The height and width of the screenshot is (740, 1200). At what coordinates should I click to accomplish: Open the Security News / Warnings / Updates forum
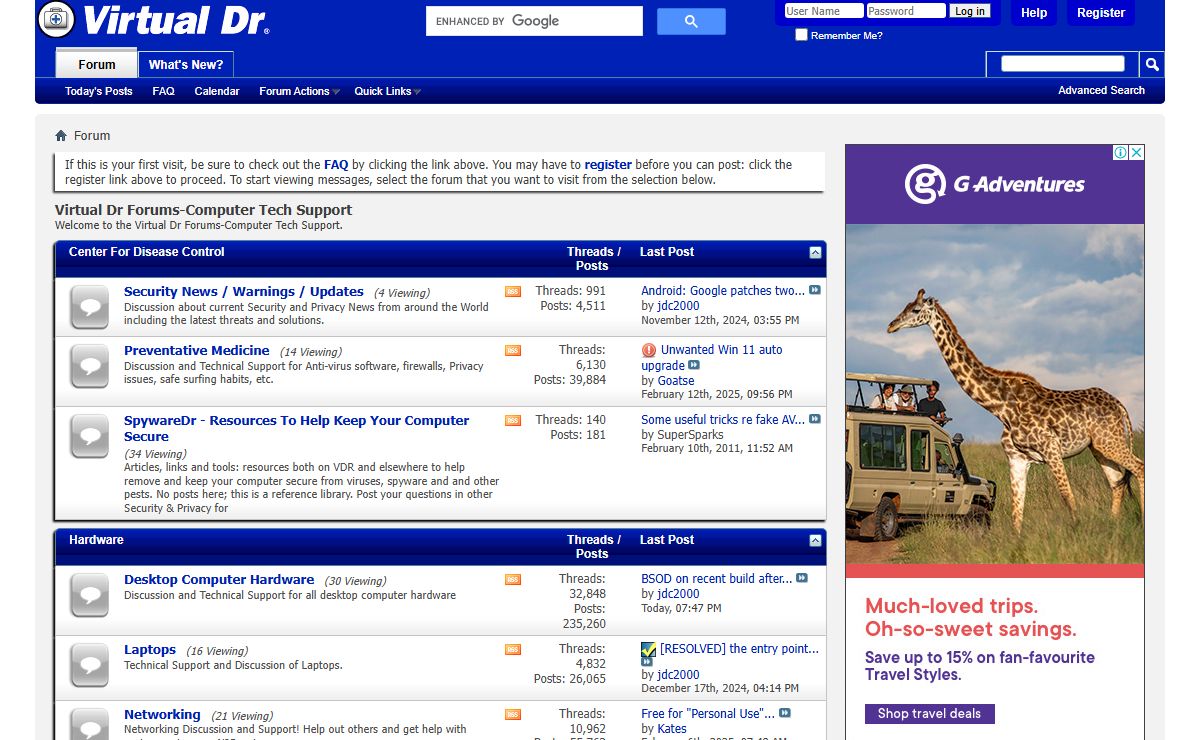pyautogui.click(x=244, y=292)
